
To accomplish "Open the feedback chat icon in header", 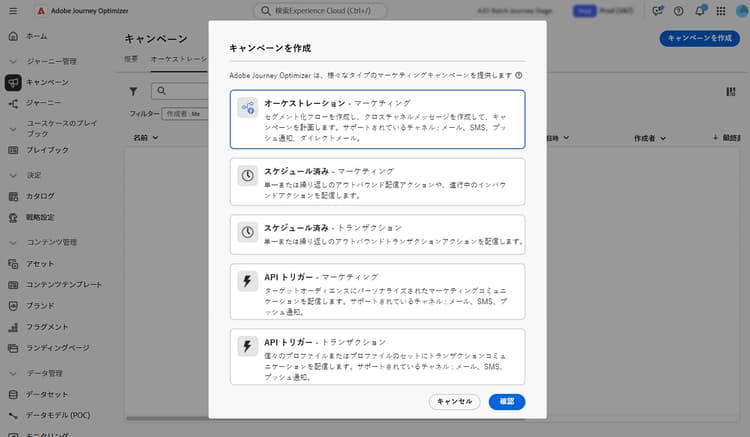I will (658, 11).
